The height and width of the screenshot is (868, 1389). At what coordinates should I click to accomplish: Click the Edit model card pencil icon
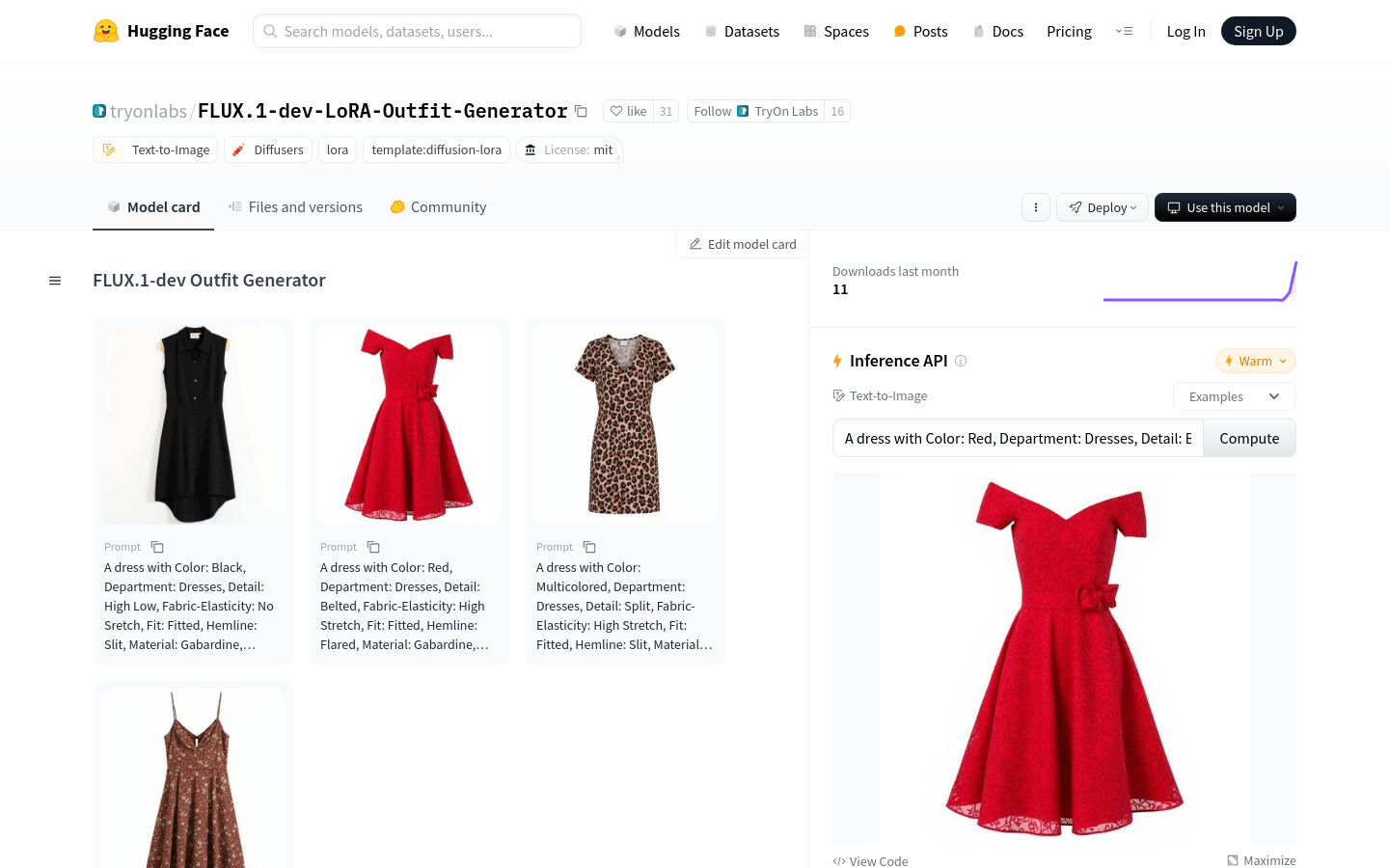(695, 244)
